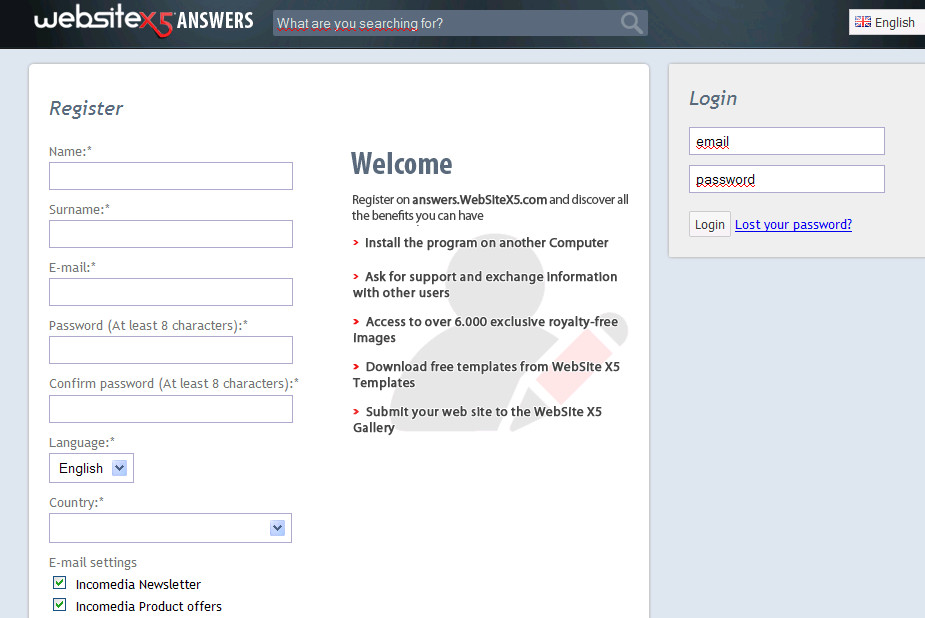
Task: Click the Incomedia Newsletter label text
Action: point(138,584)
